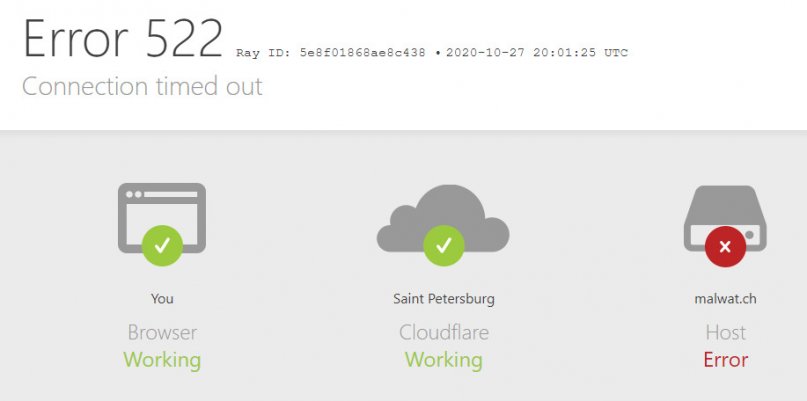Click the Host label
This screenshot has height=401, width=807.
coord(726,333)
